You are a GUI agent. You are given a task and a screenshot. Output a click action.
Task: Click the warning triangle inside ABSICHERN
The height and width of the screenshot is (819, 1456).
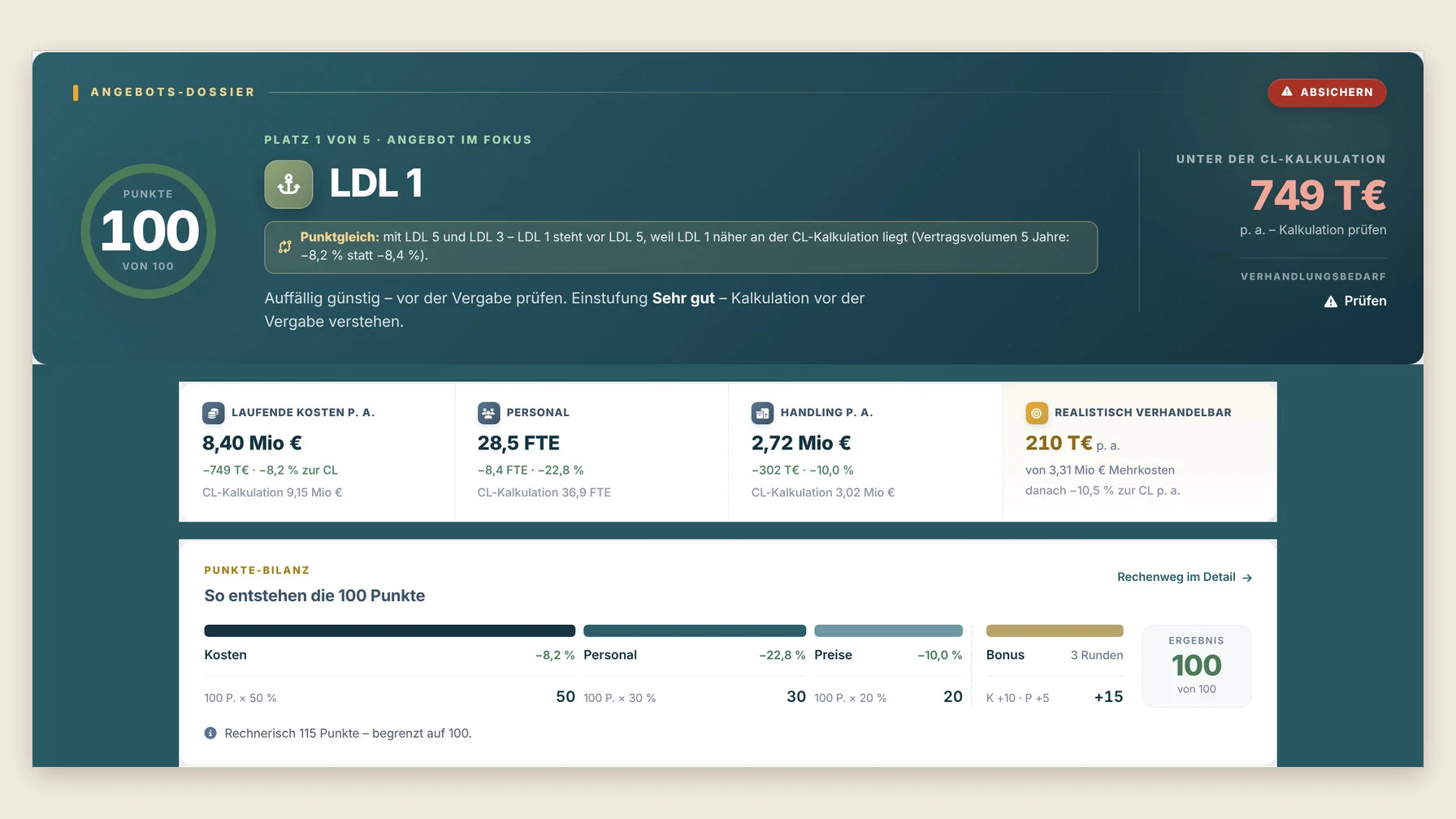[x=1287, y=92]
